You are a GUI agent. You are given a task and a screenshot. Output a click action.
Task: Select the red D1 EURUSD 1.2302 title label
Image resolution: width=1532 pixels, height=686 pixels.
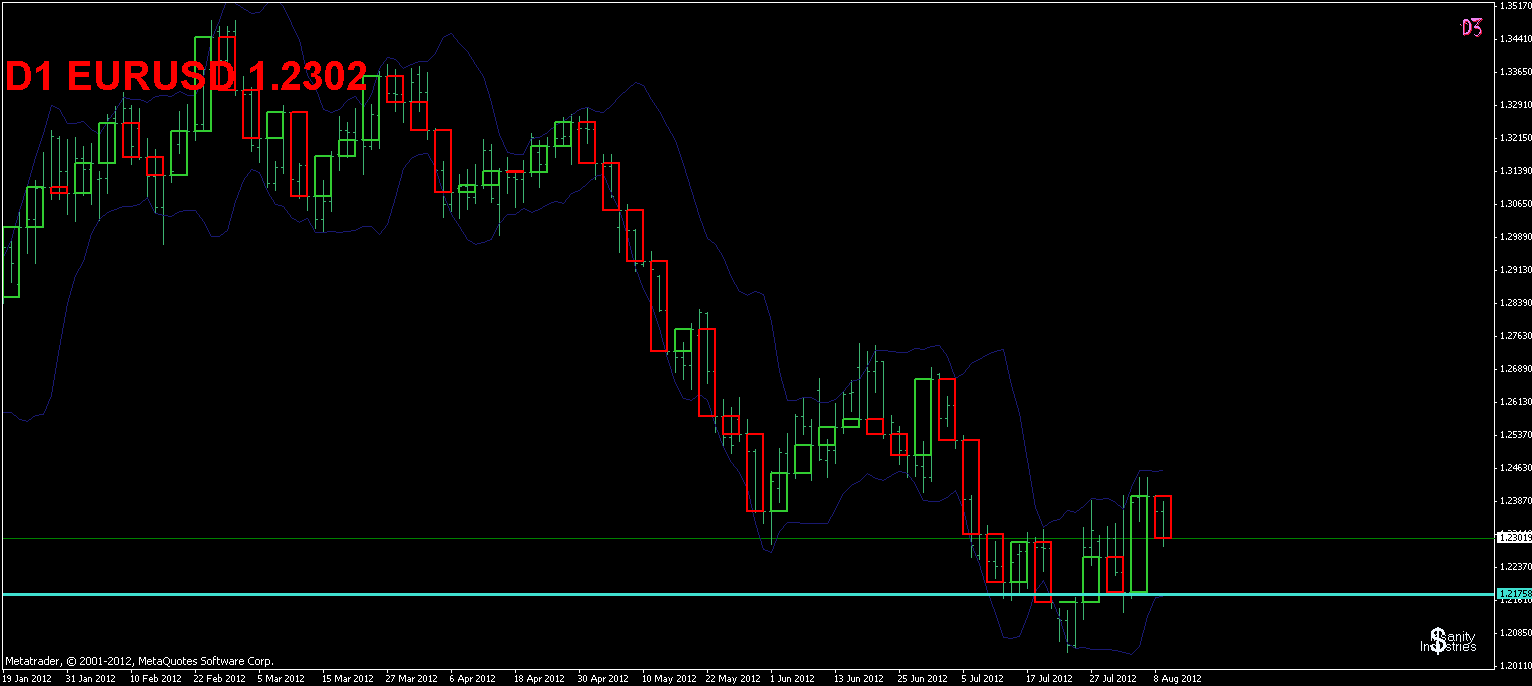click(x=186, y=76)
